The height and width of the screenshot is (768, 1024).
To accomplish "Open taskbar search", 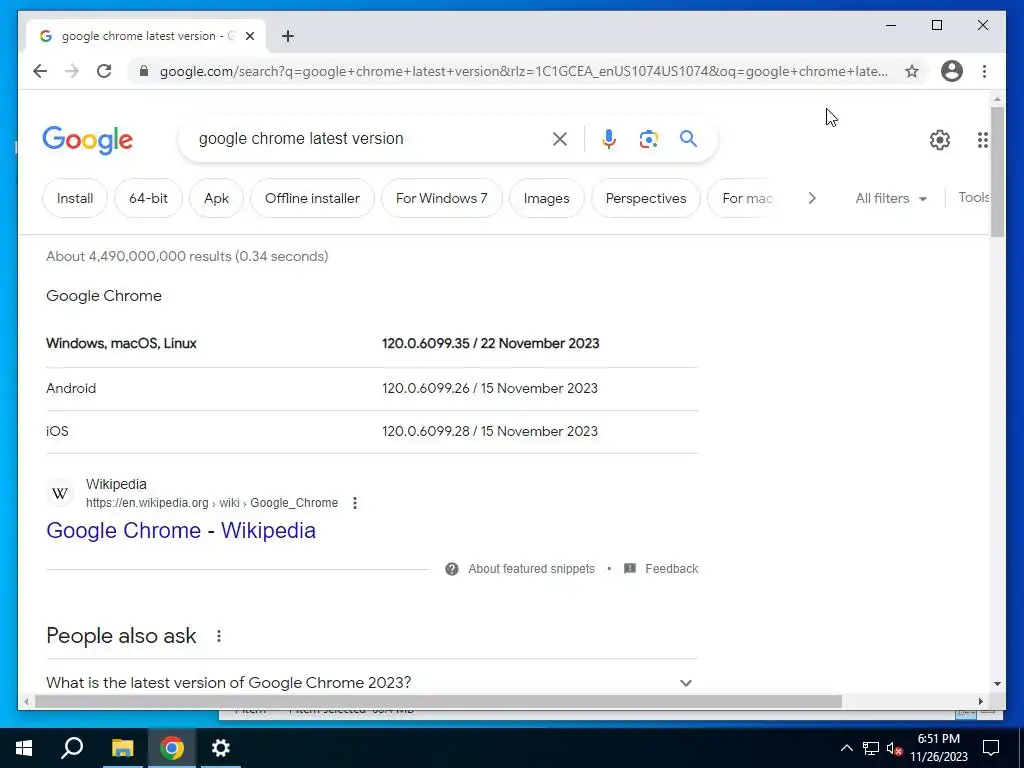I will pyautogui.click(x=72, y=748).
